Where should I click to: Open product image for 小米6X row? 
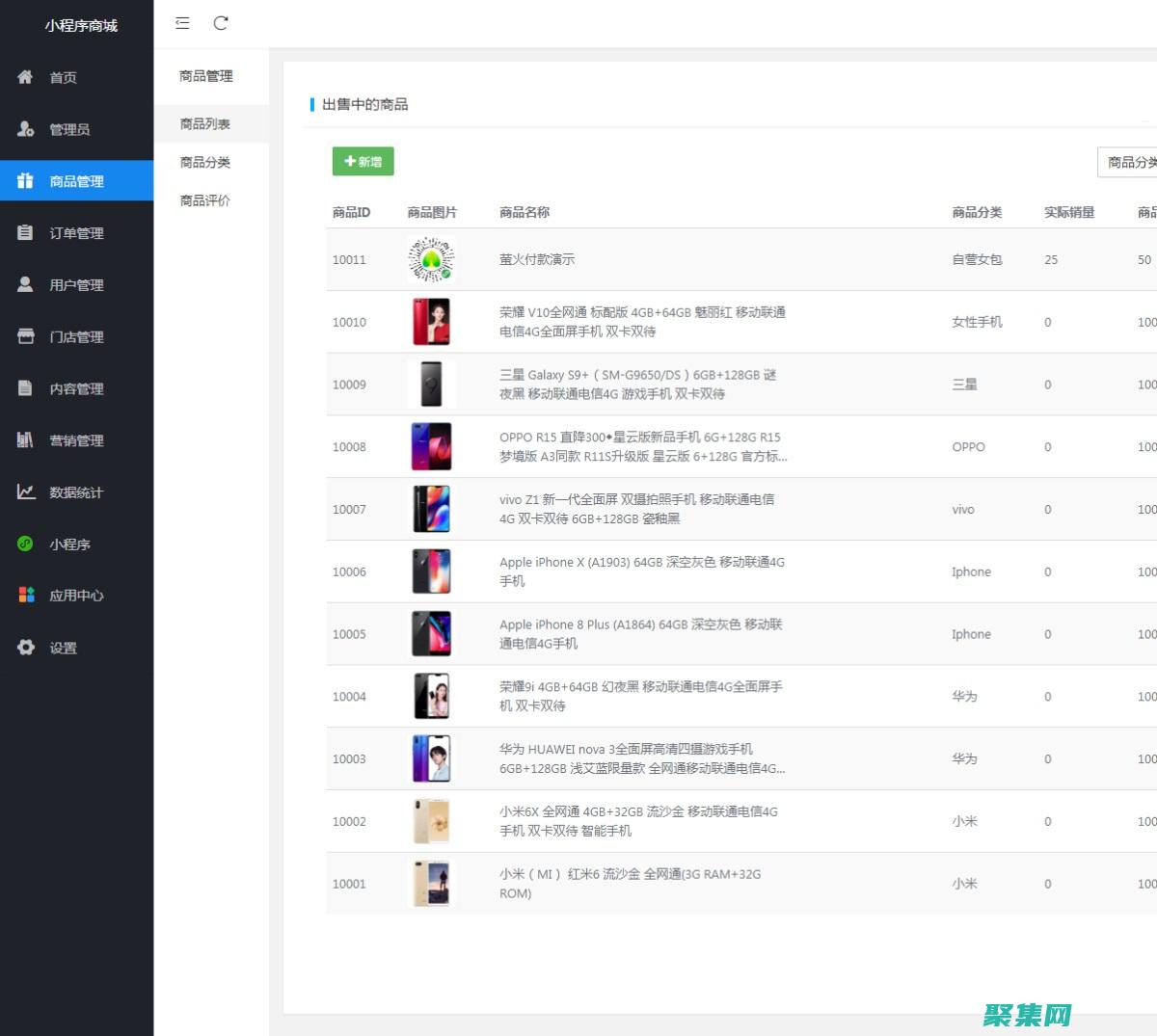[431, 821]
